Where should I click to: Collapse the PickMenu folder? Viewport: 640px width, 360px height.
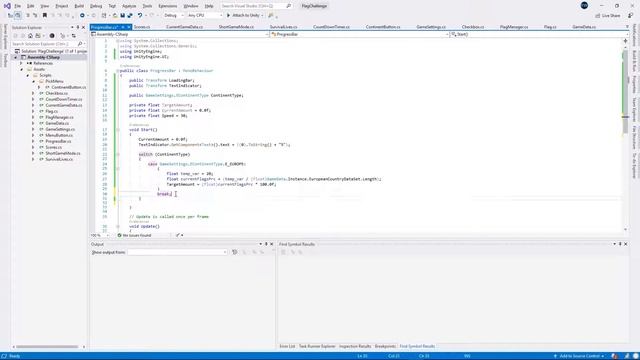click(x=33, y=81)
